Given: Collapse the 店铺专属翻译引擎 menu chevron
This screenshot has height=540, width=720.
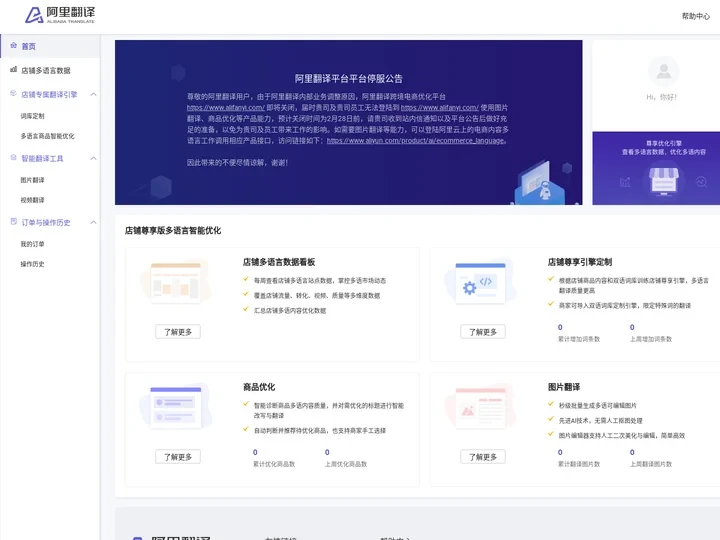Looking at the screenshot, I should (94, 95).
